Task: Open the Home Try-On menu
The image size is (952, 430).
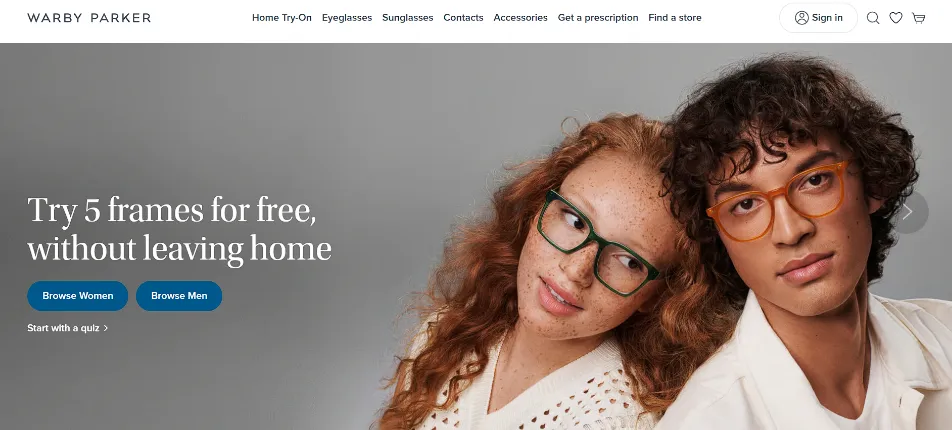Action: [282, 18]
